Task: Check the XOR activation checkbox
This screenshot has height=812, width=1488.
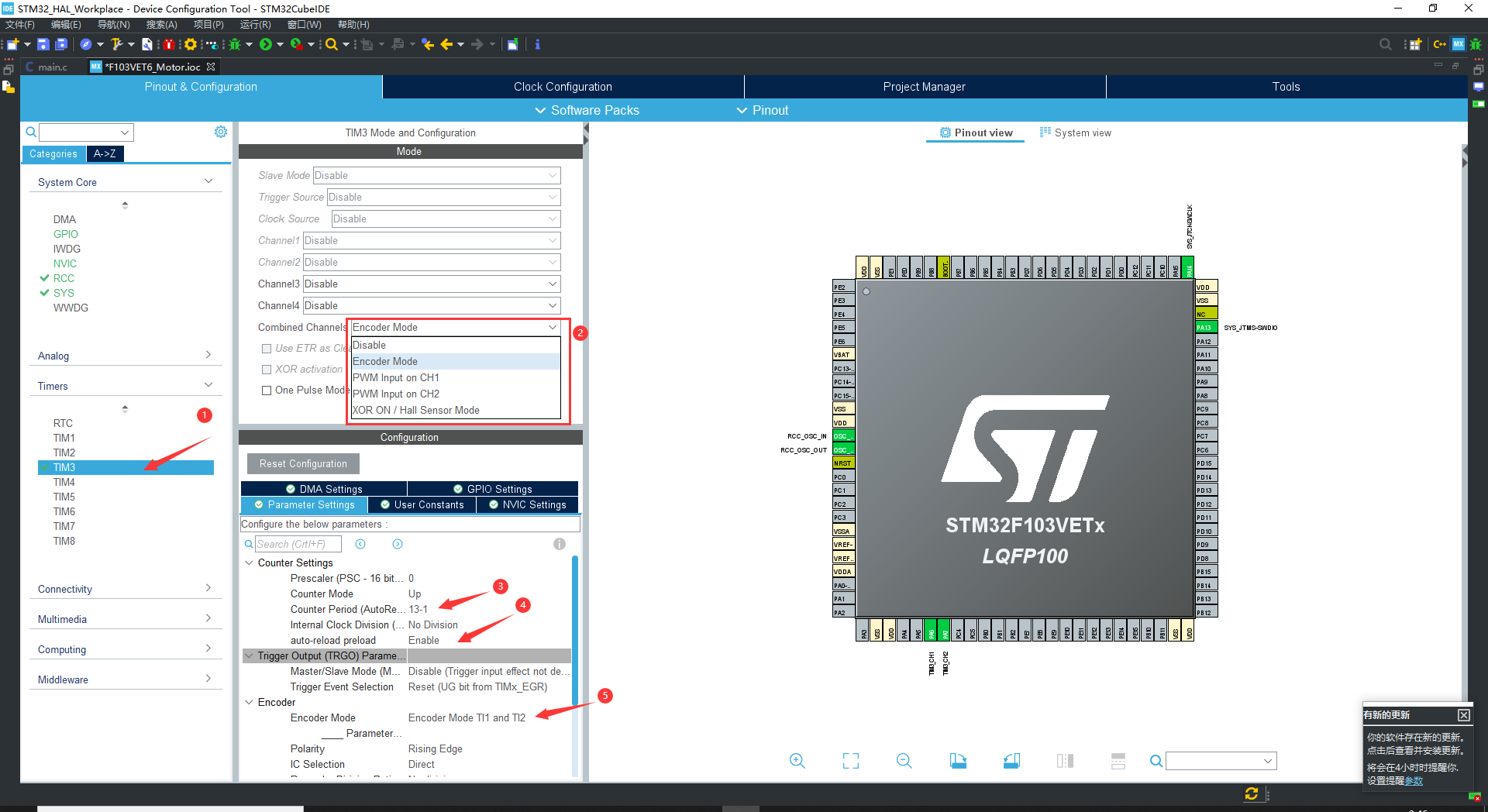Action: (x=267, y=370)
